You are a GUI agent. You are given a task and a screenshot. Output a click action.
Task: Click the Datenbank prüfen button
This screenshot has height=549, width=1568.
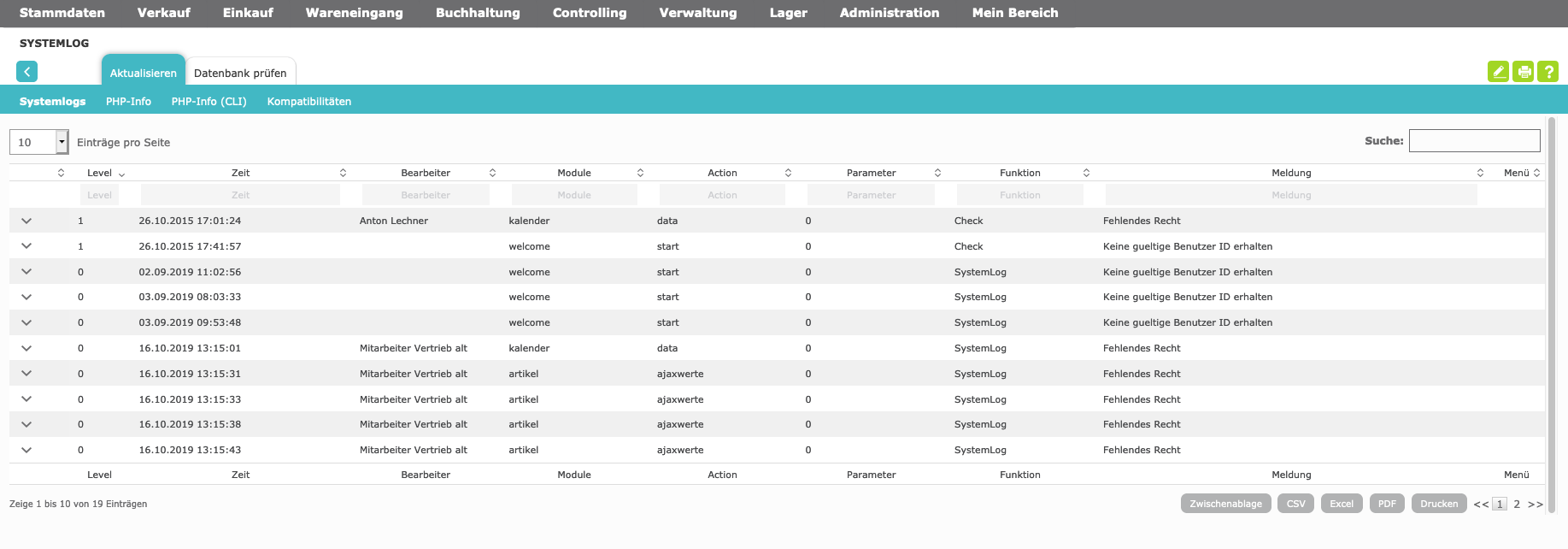[240, 73]
